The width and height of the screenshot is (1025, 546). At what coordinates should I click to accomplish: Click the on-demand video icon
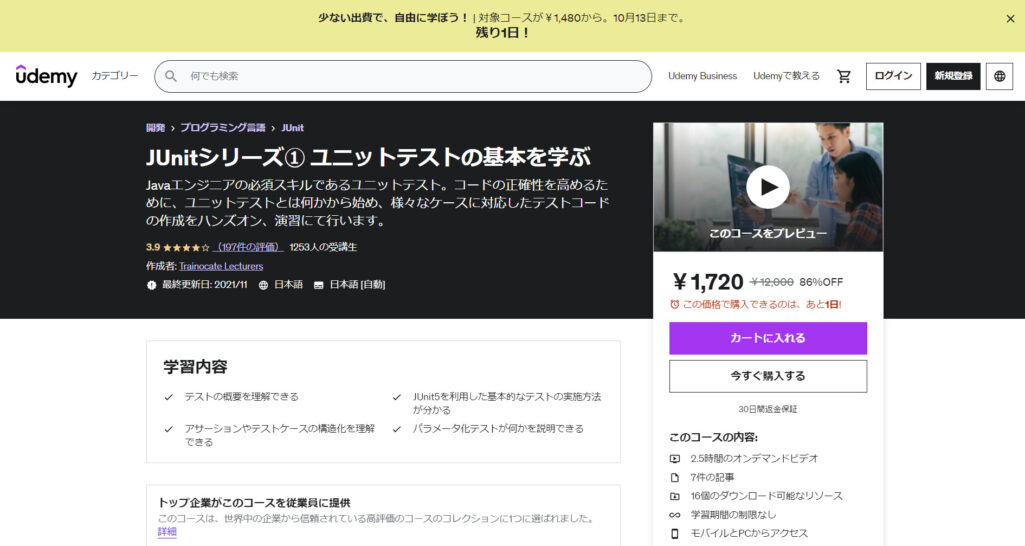[675, 459]
